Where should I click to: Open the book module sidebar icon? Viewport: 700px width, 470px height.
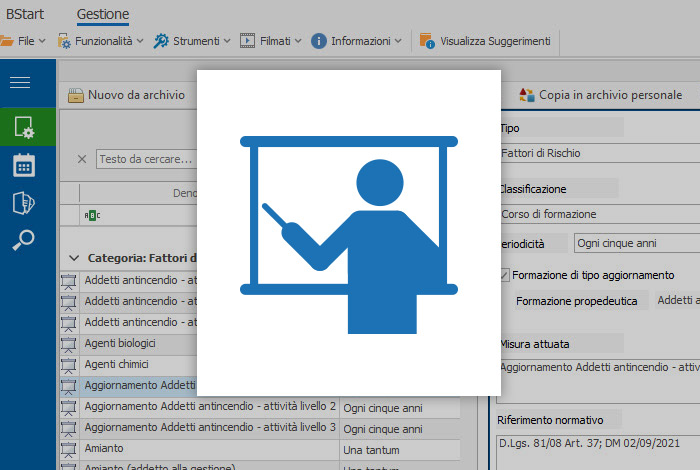click(23, 202)
